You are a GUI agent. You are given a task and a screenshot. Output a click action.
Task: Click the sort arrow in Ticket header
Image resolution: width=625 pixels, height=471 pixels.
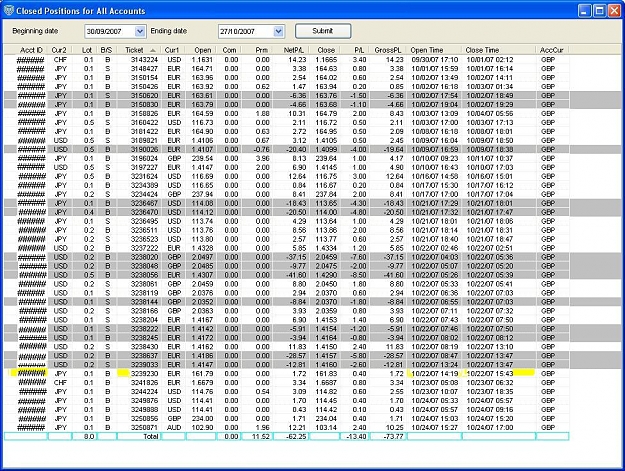(x=153, y=51)
